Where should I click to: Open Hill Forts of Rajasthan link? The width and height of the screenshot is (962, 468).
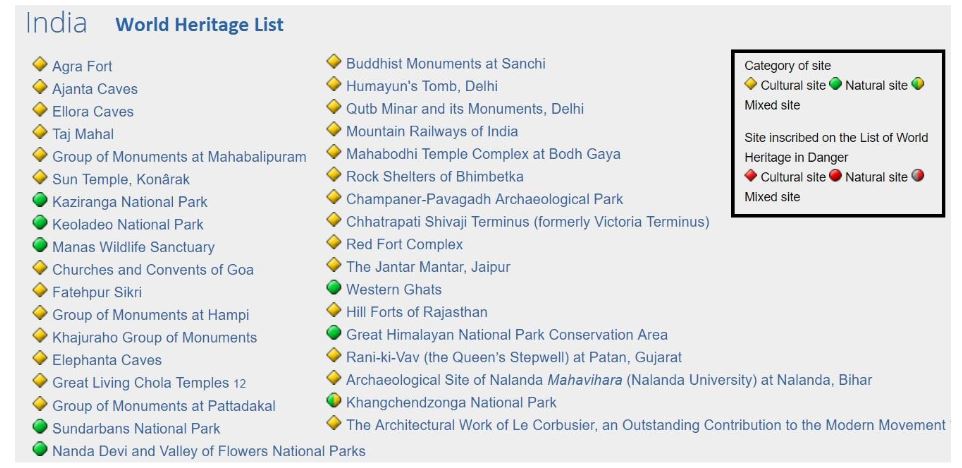(417, 312)
